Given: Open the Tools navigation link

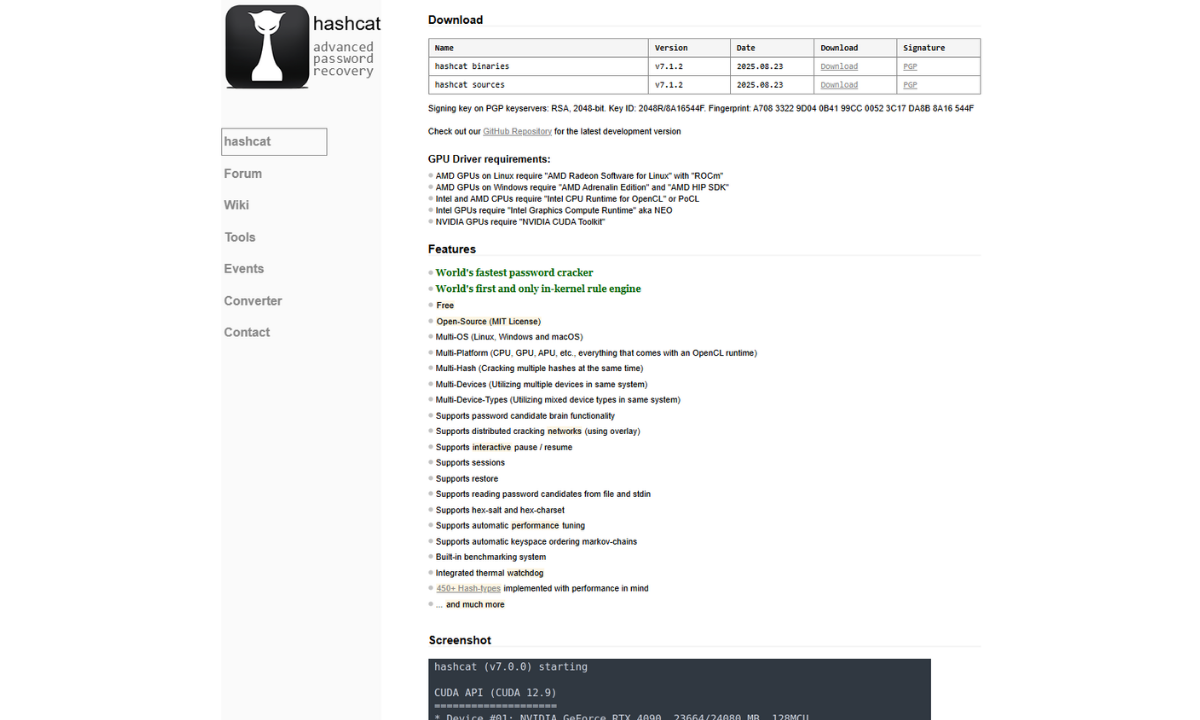Looking at the screenshot, I should point(240,237).
